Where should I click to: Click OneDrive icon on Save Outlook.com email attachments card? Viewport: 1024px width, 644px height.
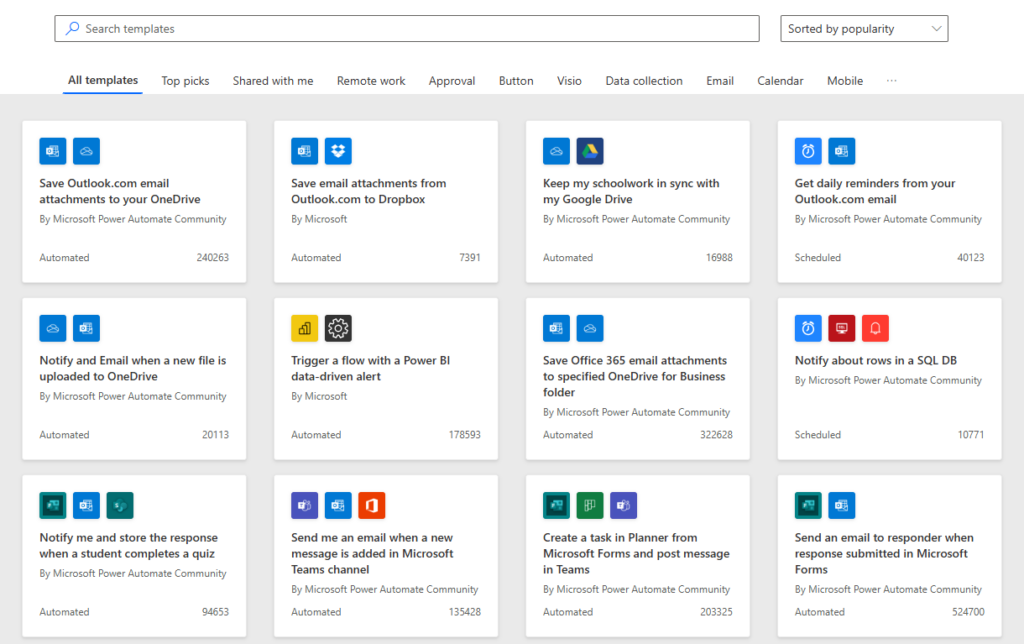click(86, 151)
